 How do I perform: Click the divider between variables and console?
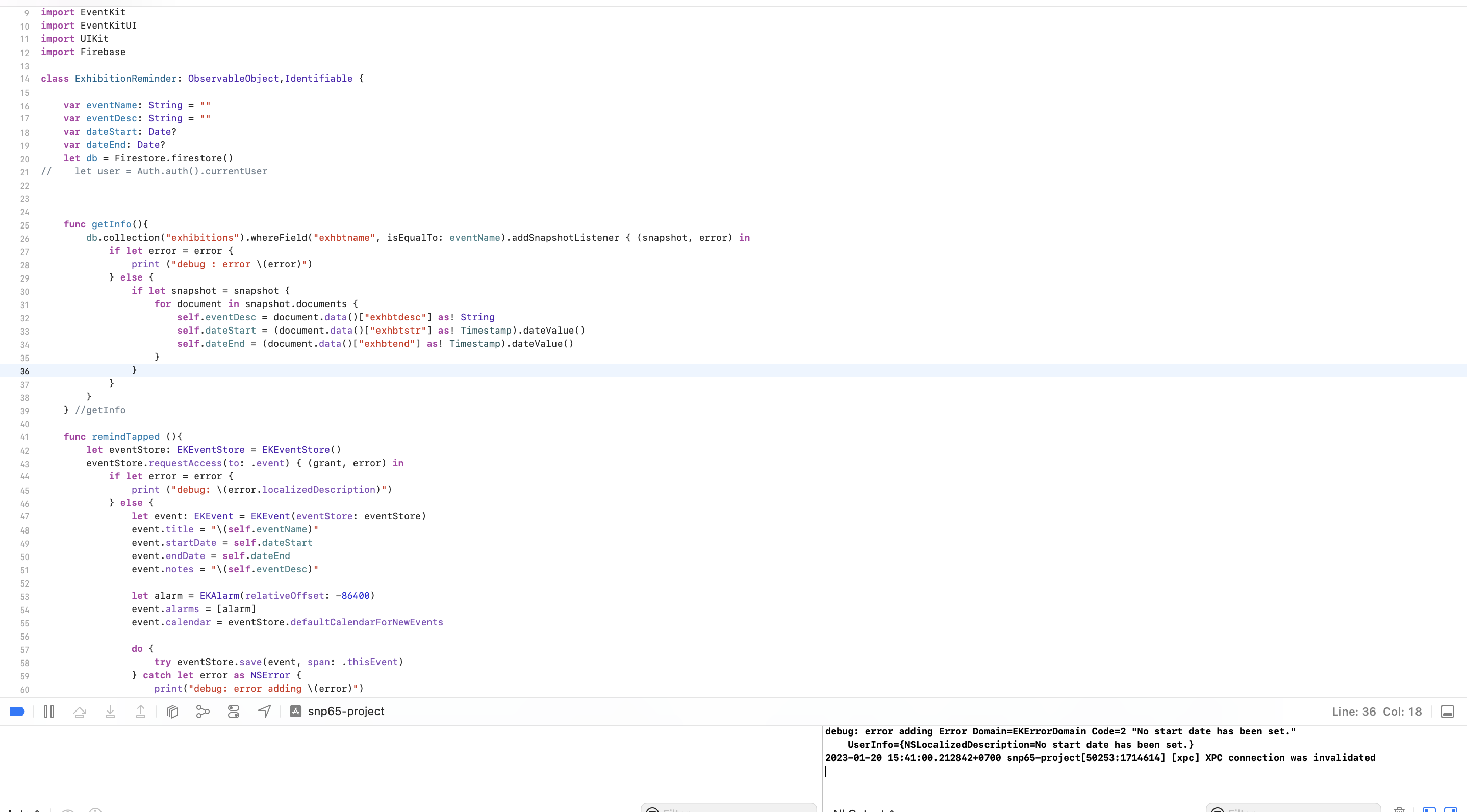click(x=822, y=763)
